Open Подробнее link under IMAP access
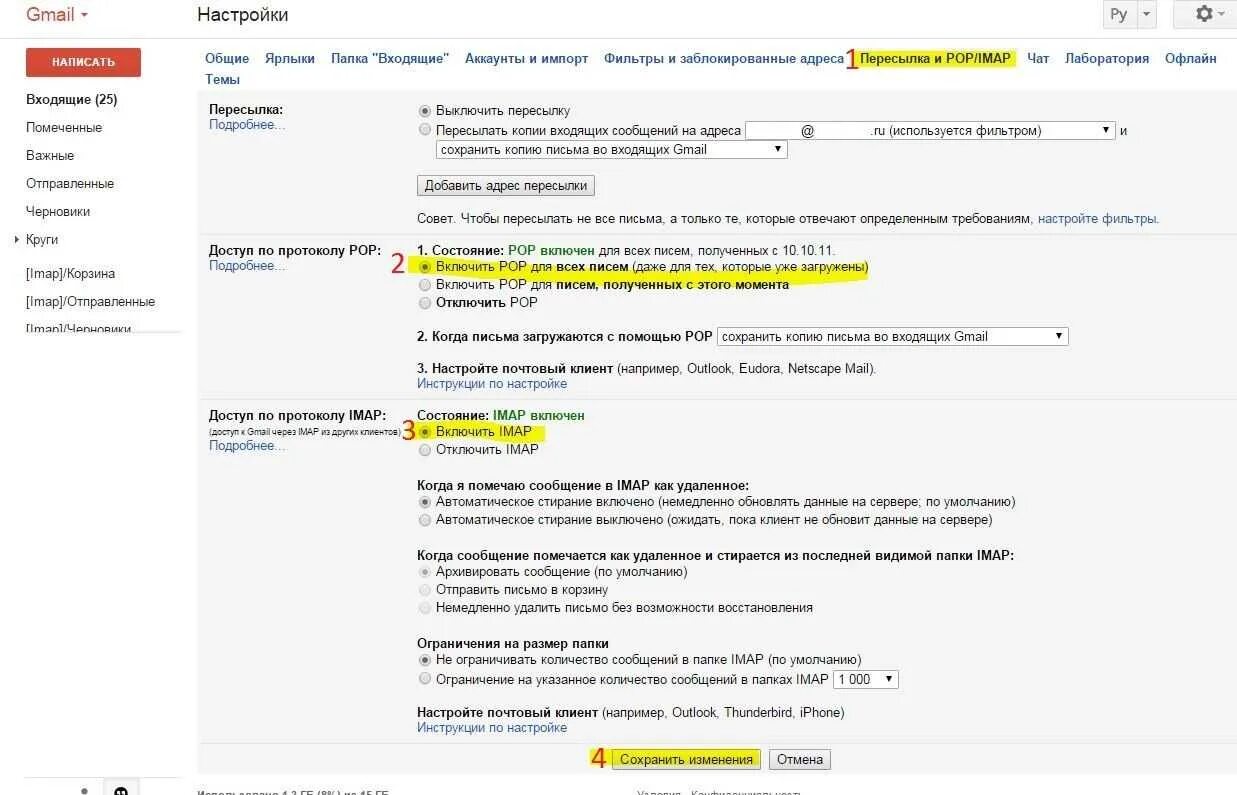 pyautogui.click(x=247, y=446)
